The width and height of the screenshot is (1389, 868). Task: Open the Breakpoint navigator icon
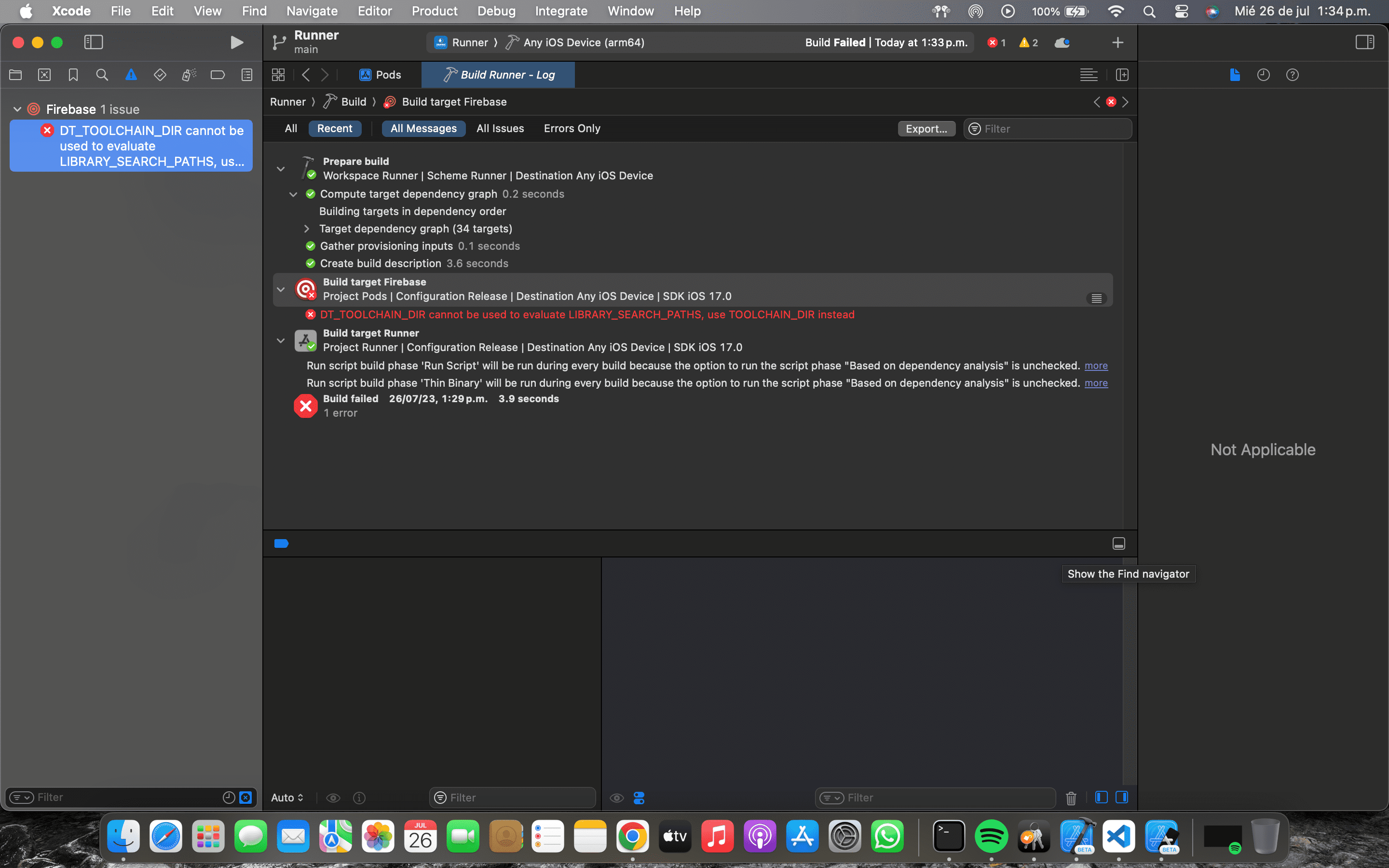pyautogui.click(x=218, y=75)
